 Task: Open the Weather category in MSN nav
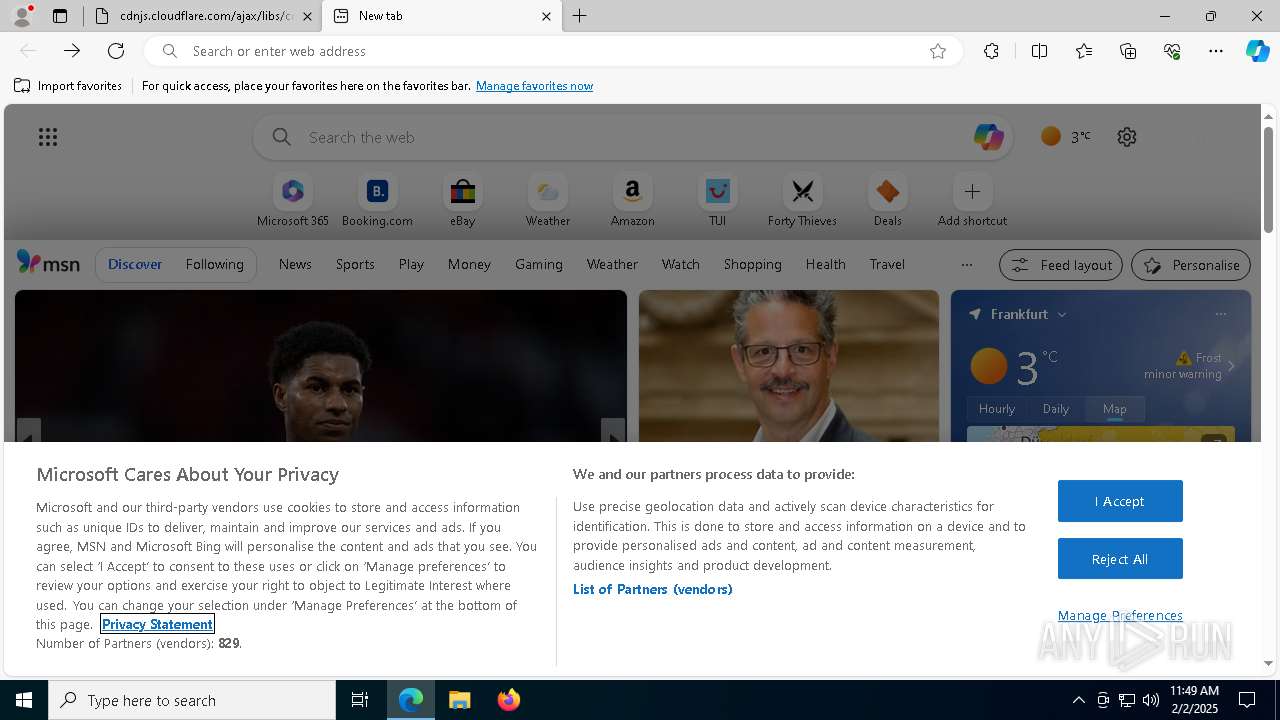click(612, 264)
